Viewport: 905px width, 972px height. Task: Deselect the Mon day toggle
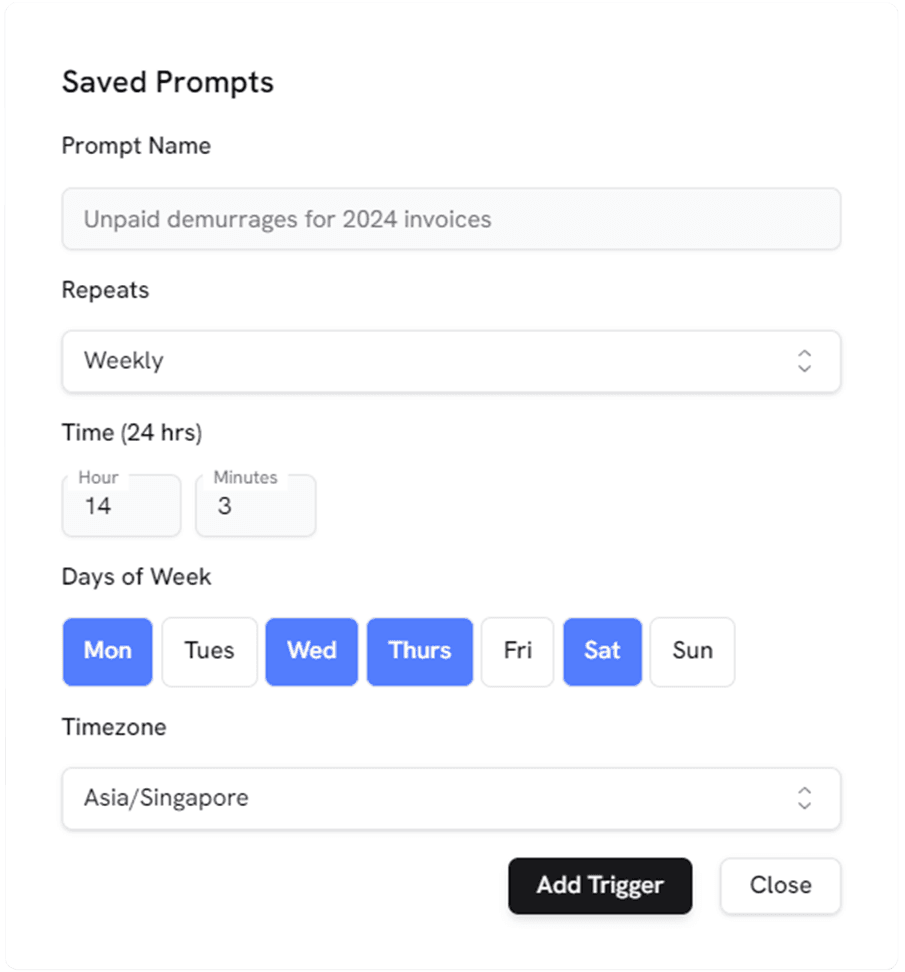pos(108,651)
